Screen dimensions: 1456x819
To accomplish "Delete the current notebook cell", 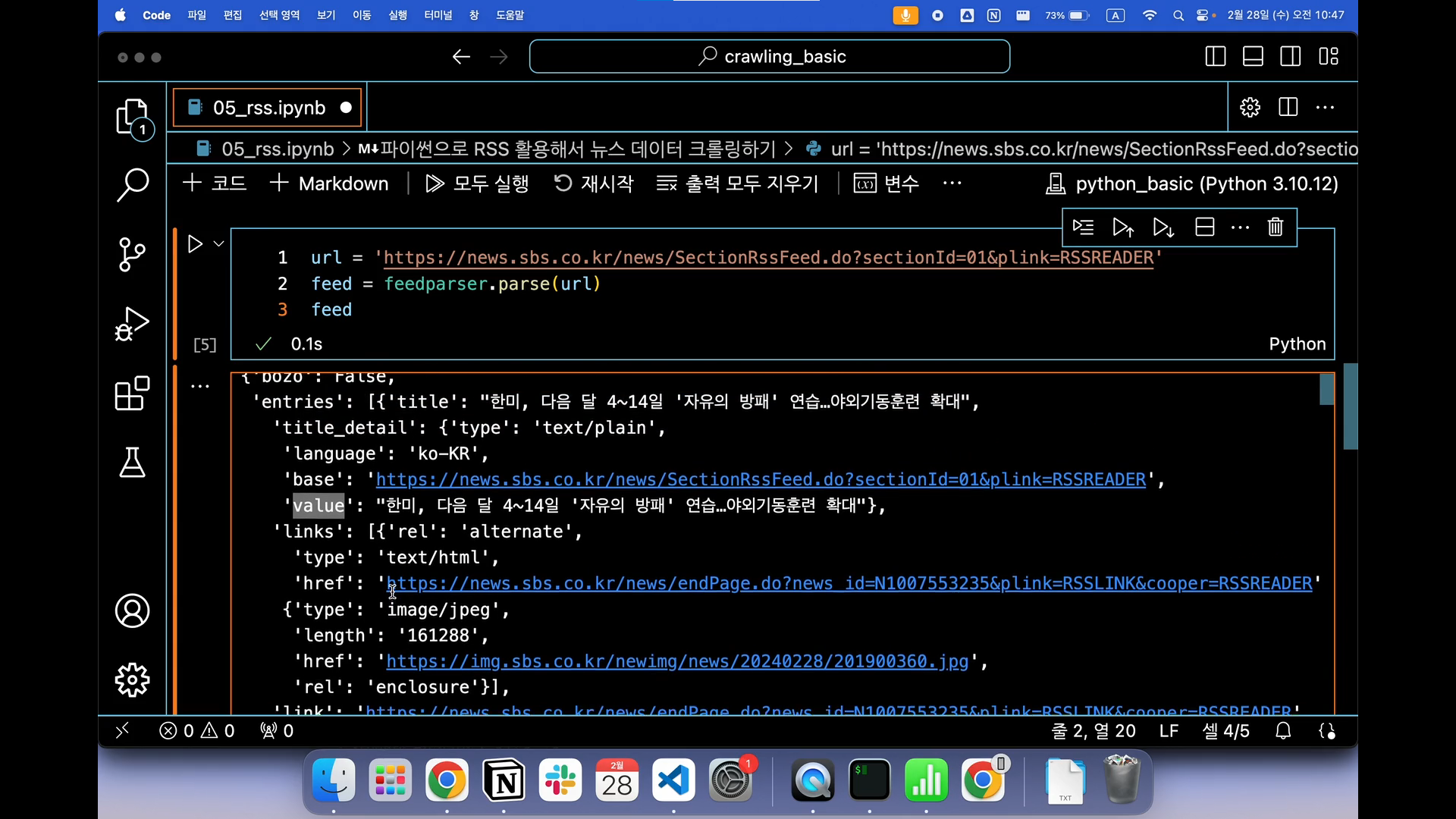I will 1275,227.
